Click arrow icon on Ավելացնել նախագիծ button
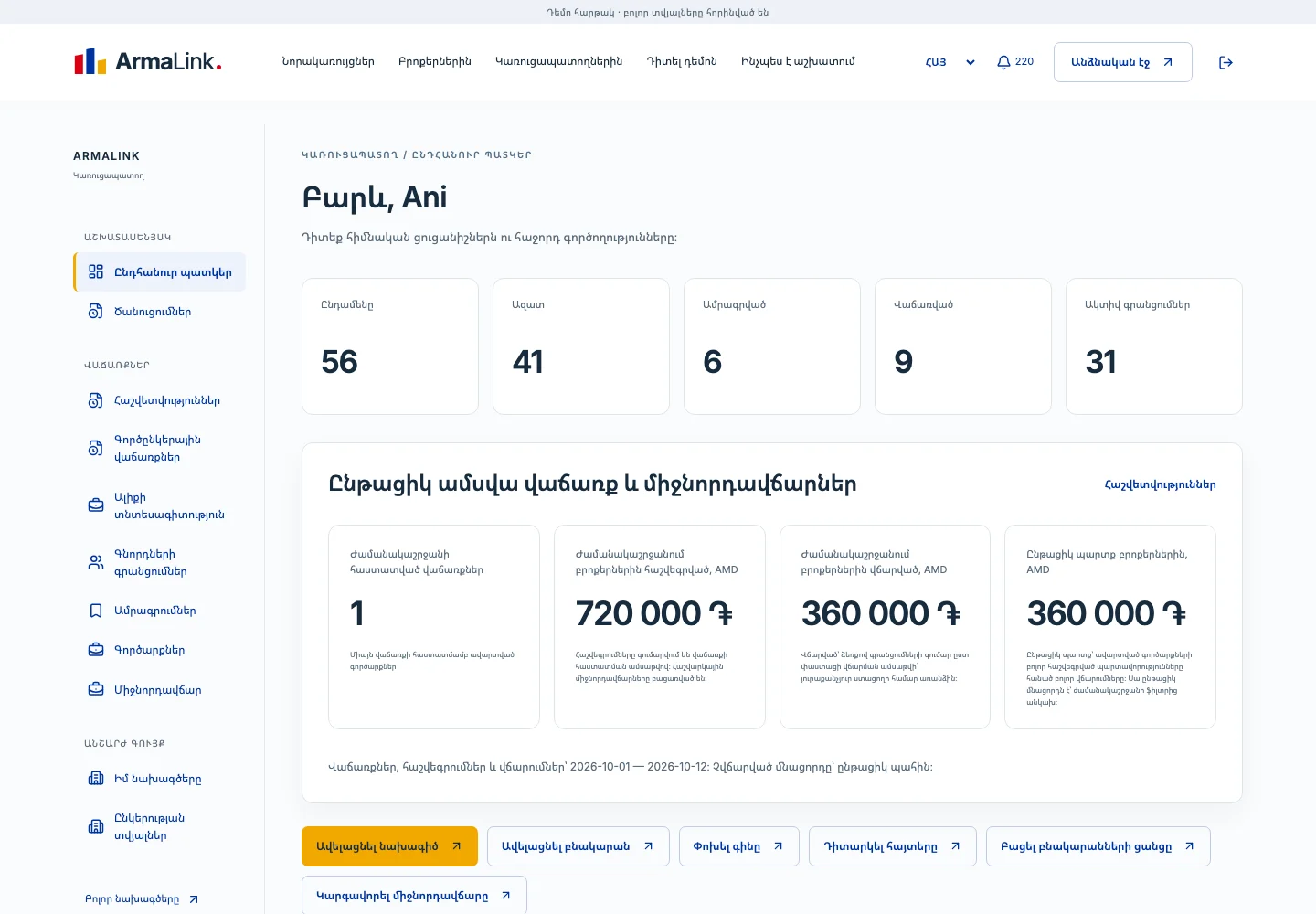Viewport: 1316px width, 914px height. (x=456, y=846)
